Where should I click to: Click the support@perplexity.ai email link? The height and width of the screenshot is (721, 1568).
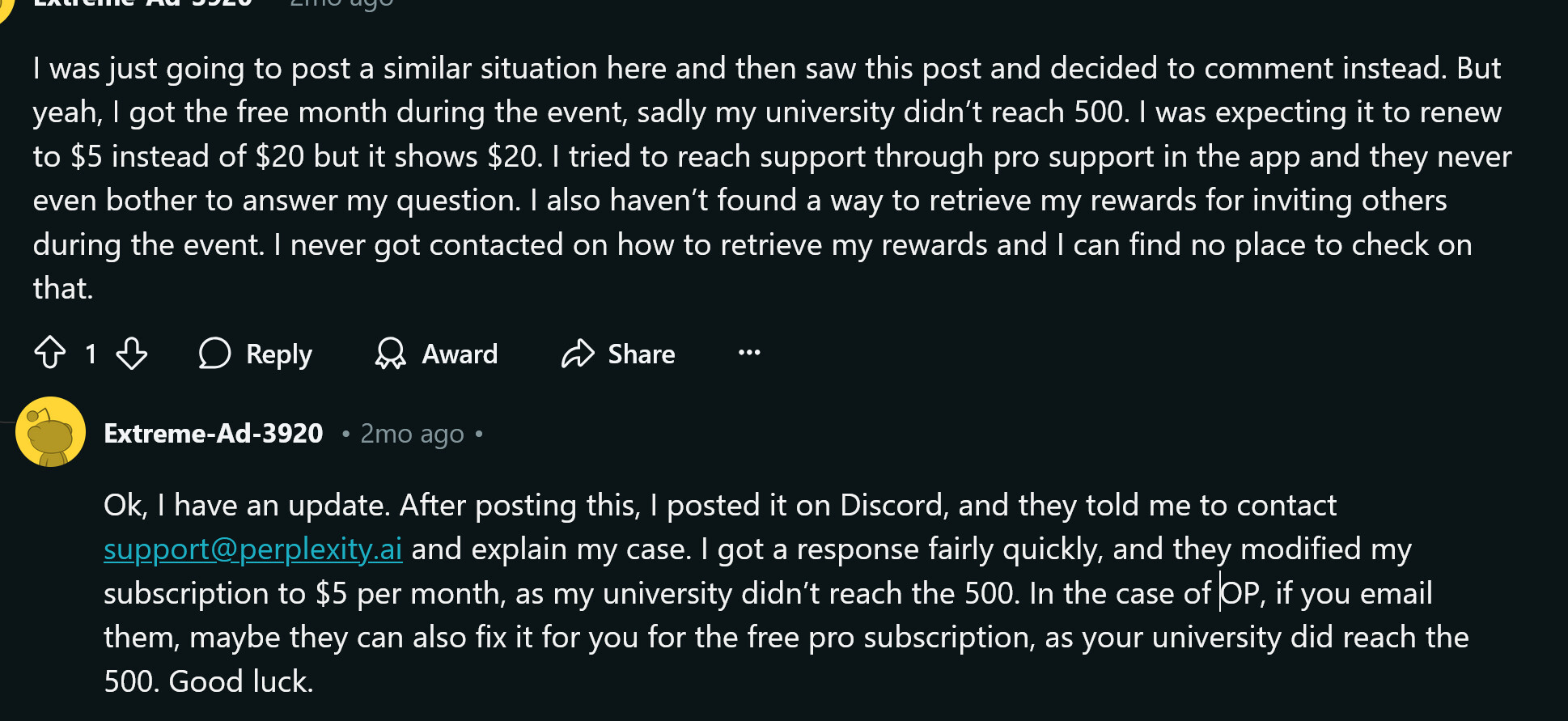[x=253, y=549]
